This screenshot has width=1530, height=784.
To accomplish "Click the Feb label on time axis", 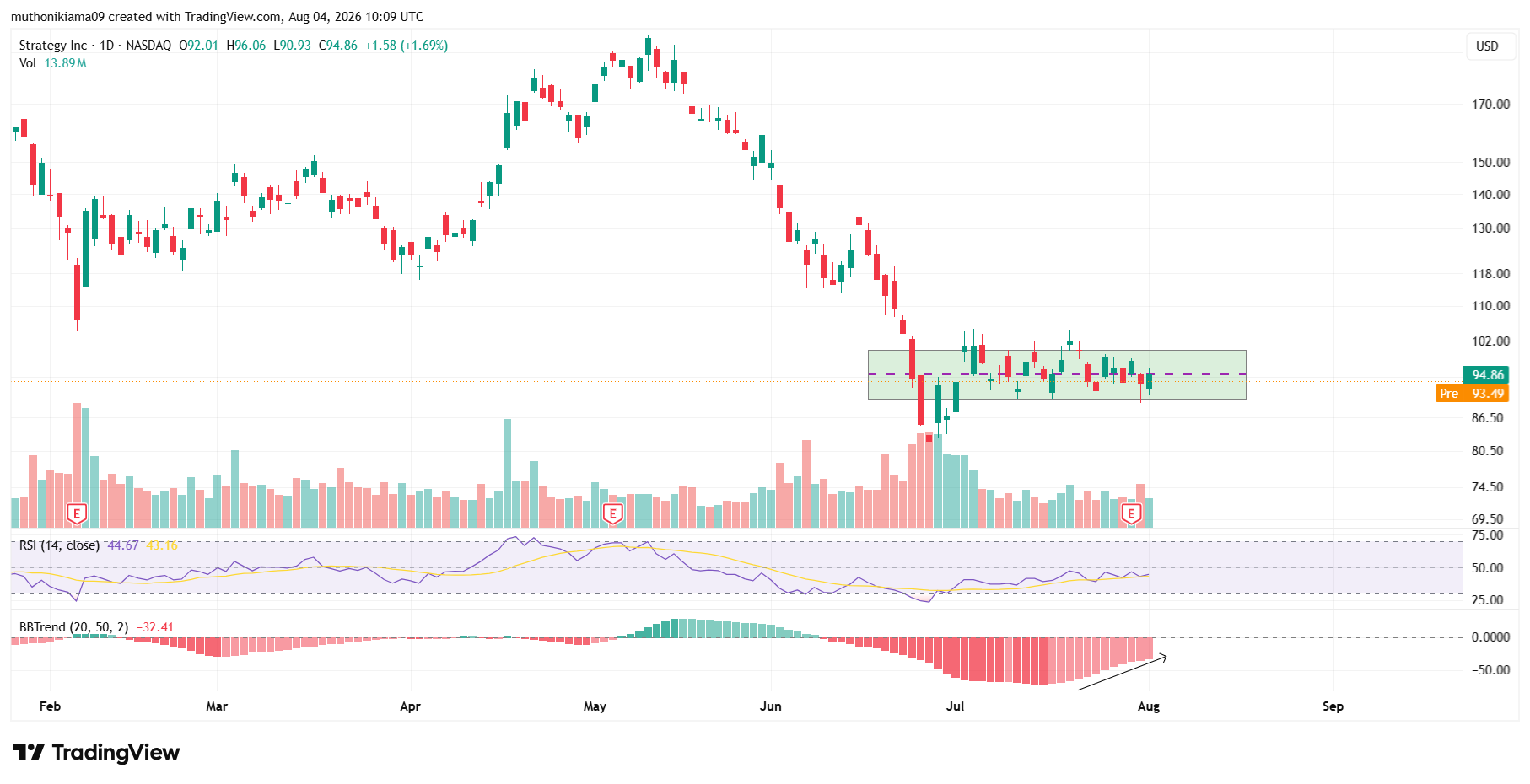I will click(x=51, y=706).
